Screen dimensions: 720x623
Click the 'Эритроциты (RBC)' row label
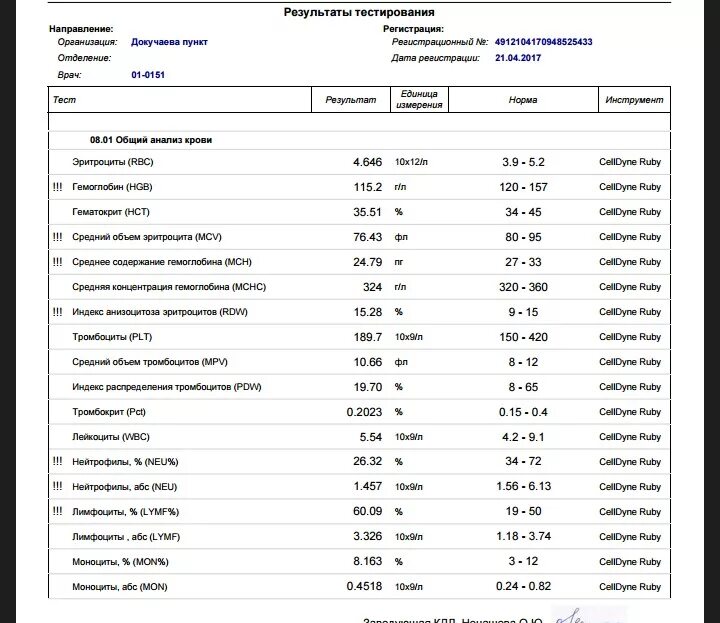tap(112, 162)
